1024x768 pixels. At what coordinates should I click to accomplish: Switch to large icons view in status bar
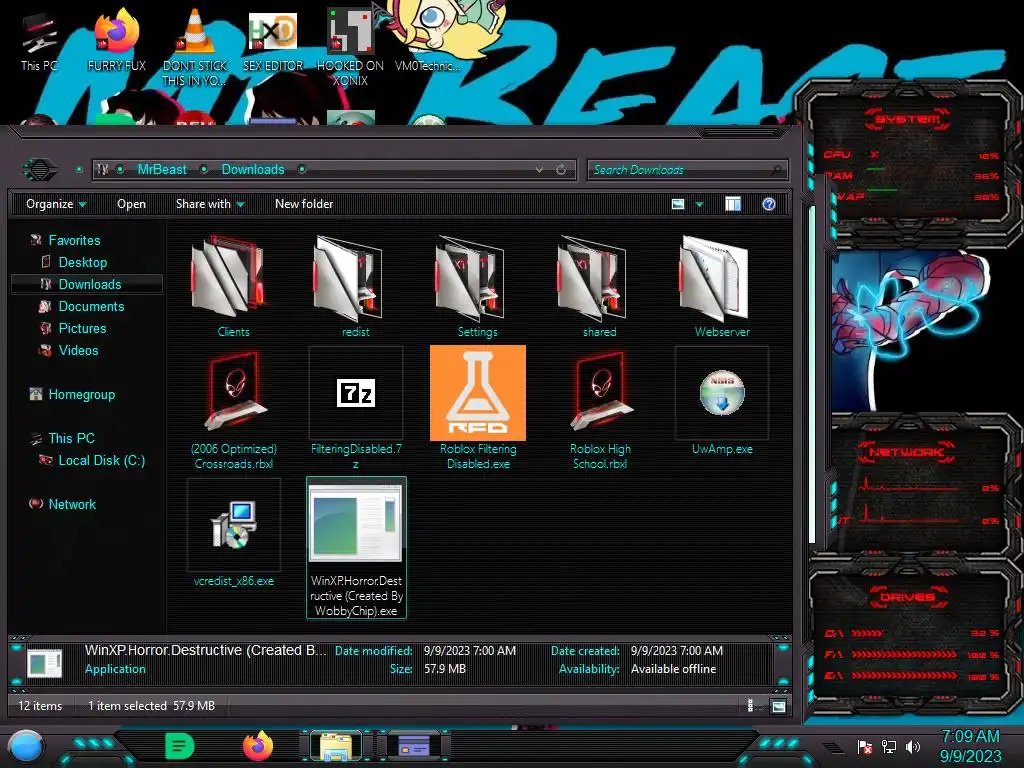point(778,706)
